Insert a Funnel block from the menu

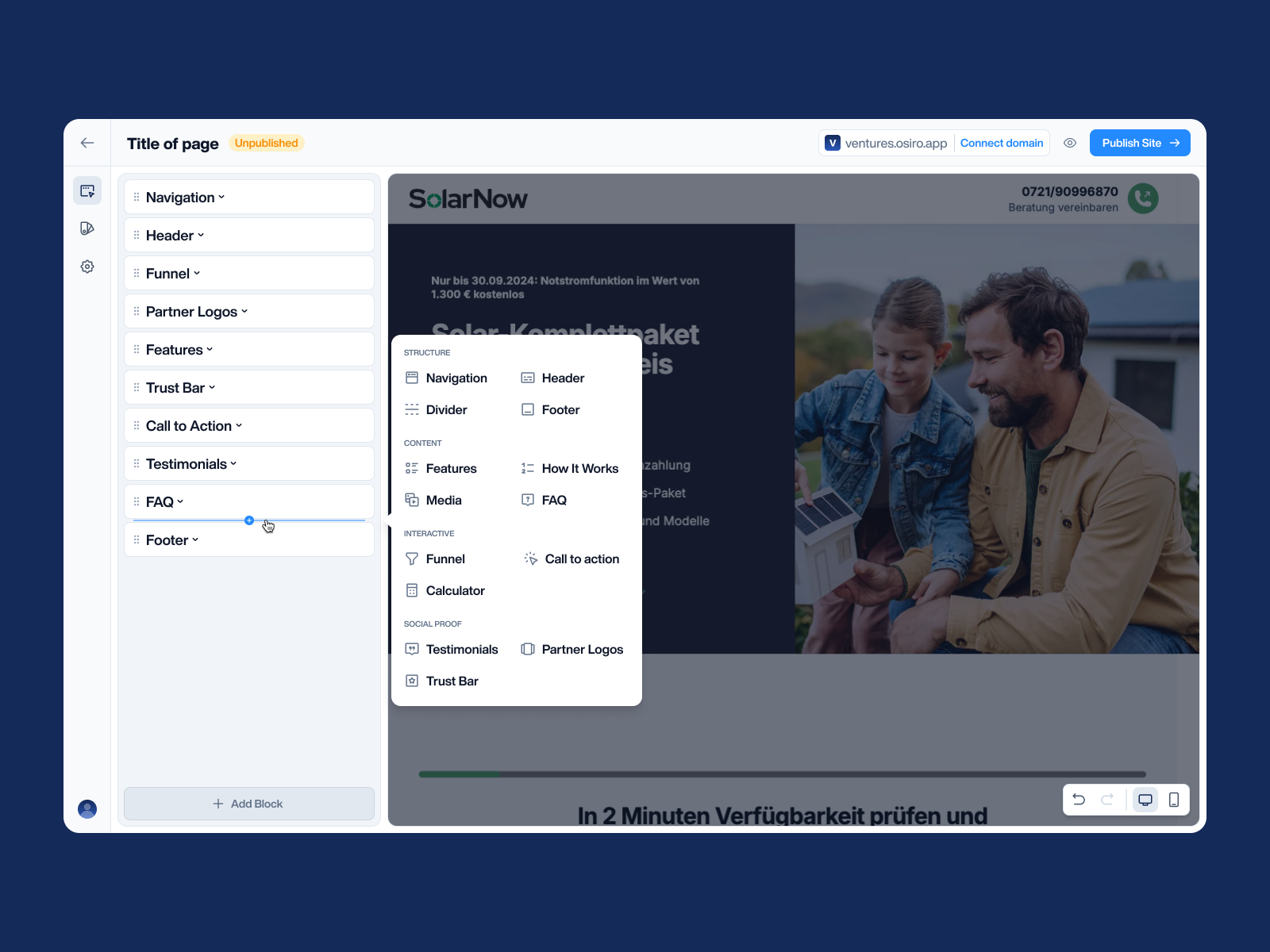point(434,559)
